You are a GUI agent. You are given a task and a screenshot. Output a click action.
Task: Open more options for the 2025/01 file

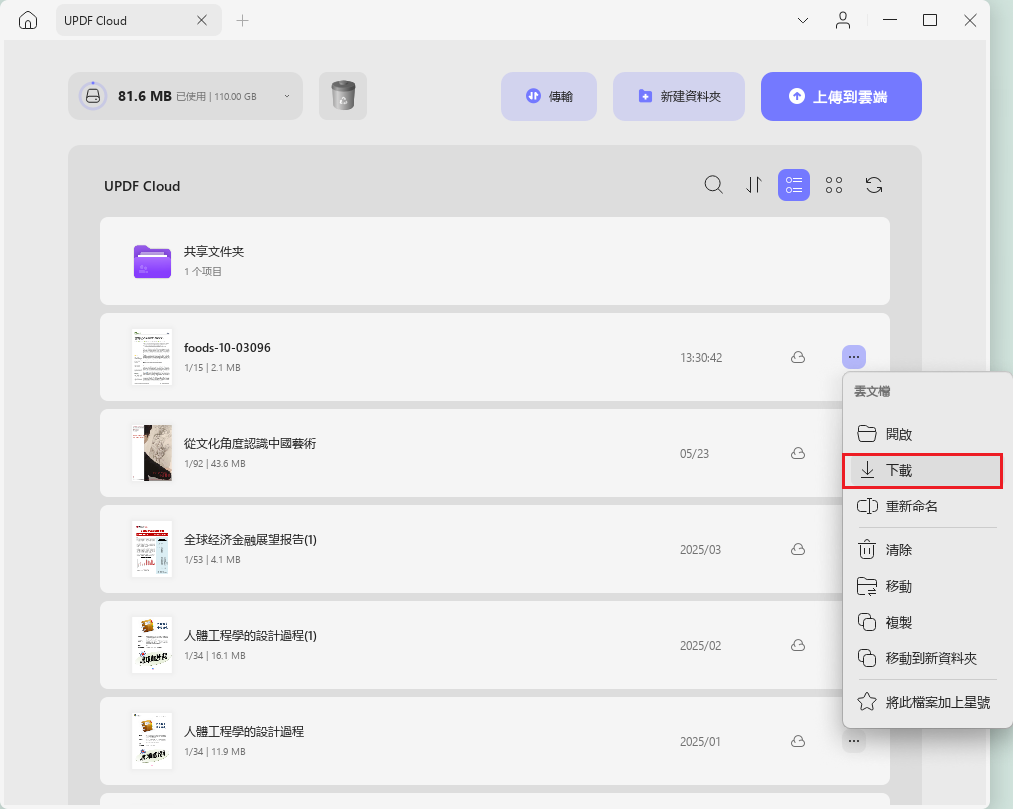pyautogui.click(x=853, y=741)
